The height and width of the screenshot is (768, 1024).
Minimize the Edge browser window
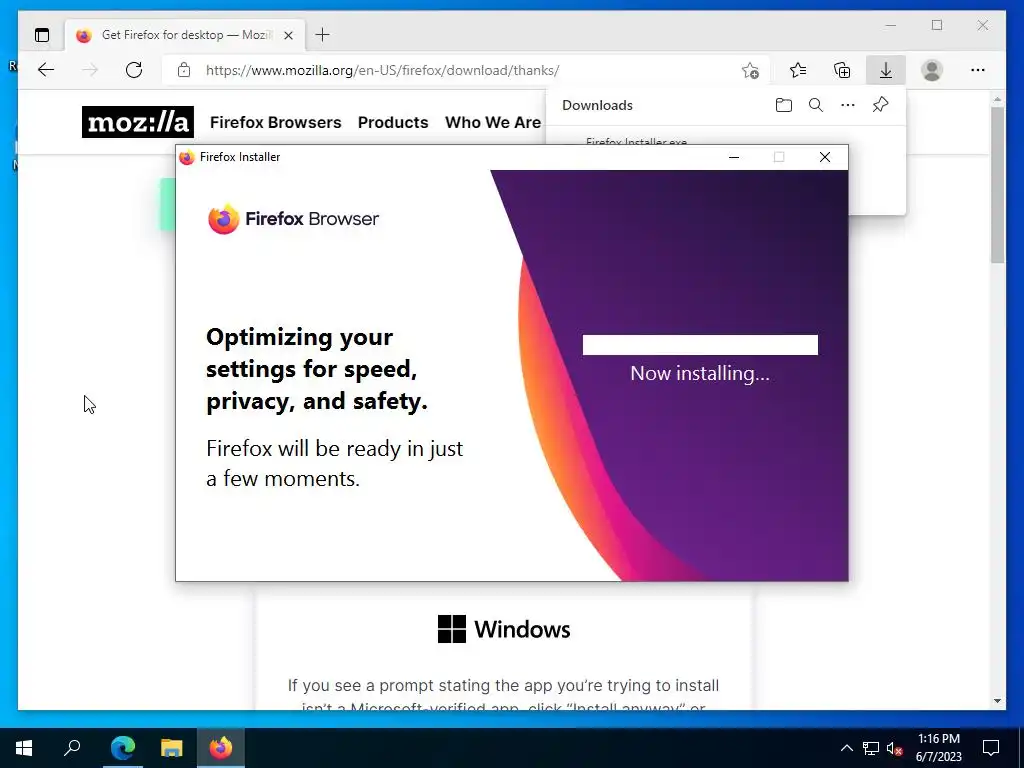tap(891, 25)
